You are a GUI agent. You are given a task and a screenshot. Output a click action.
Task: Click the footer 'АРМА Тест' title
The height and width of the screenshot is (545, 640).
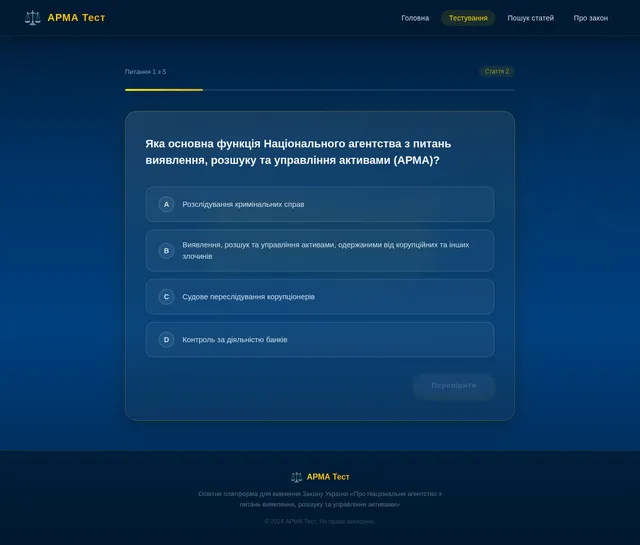pos(328,477)
